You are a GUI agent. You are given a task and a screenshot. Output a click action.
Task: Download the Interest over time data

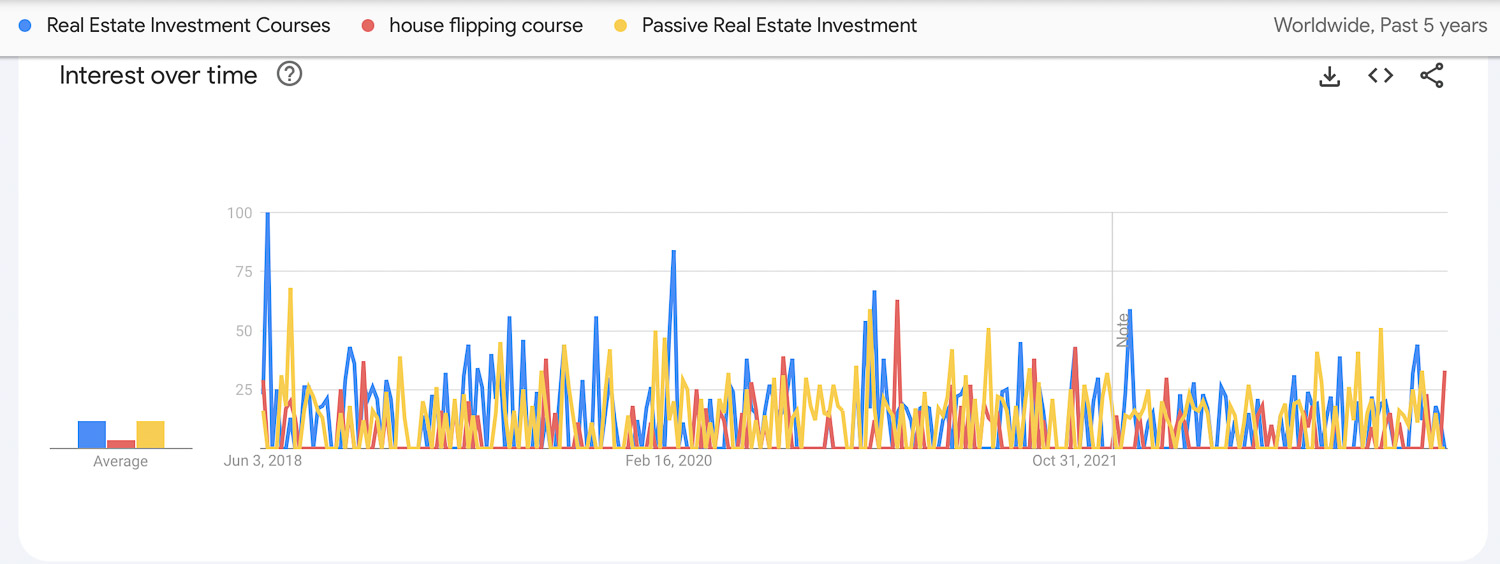1329,76
